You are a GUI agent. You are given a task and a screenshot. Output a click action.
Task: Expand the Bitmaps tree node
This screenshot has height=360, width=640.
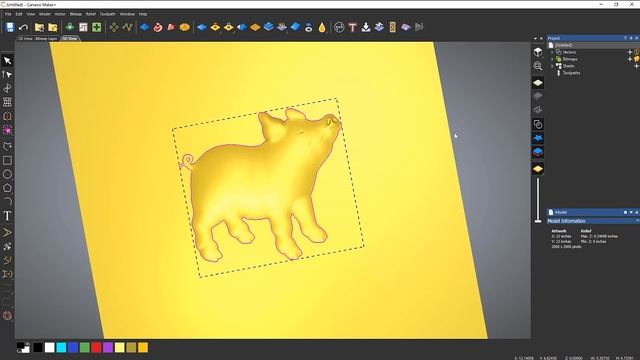552,59
